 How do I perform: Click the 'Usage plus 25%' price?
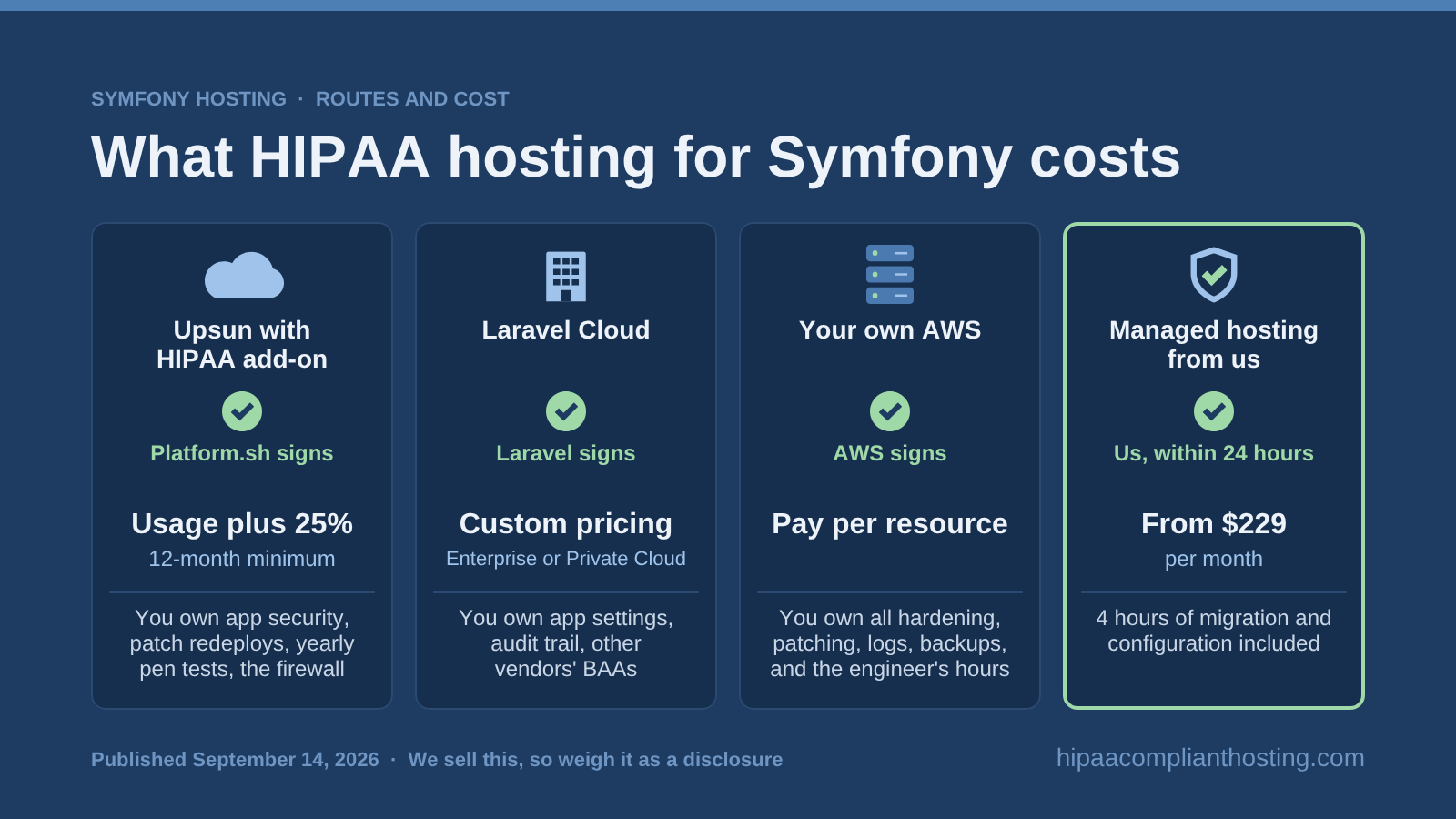pyautogui.click(x=242, y=523)
